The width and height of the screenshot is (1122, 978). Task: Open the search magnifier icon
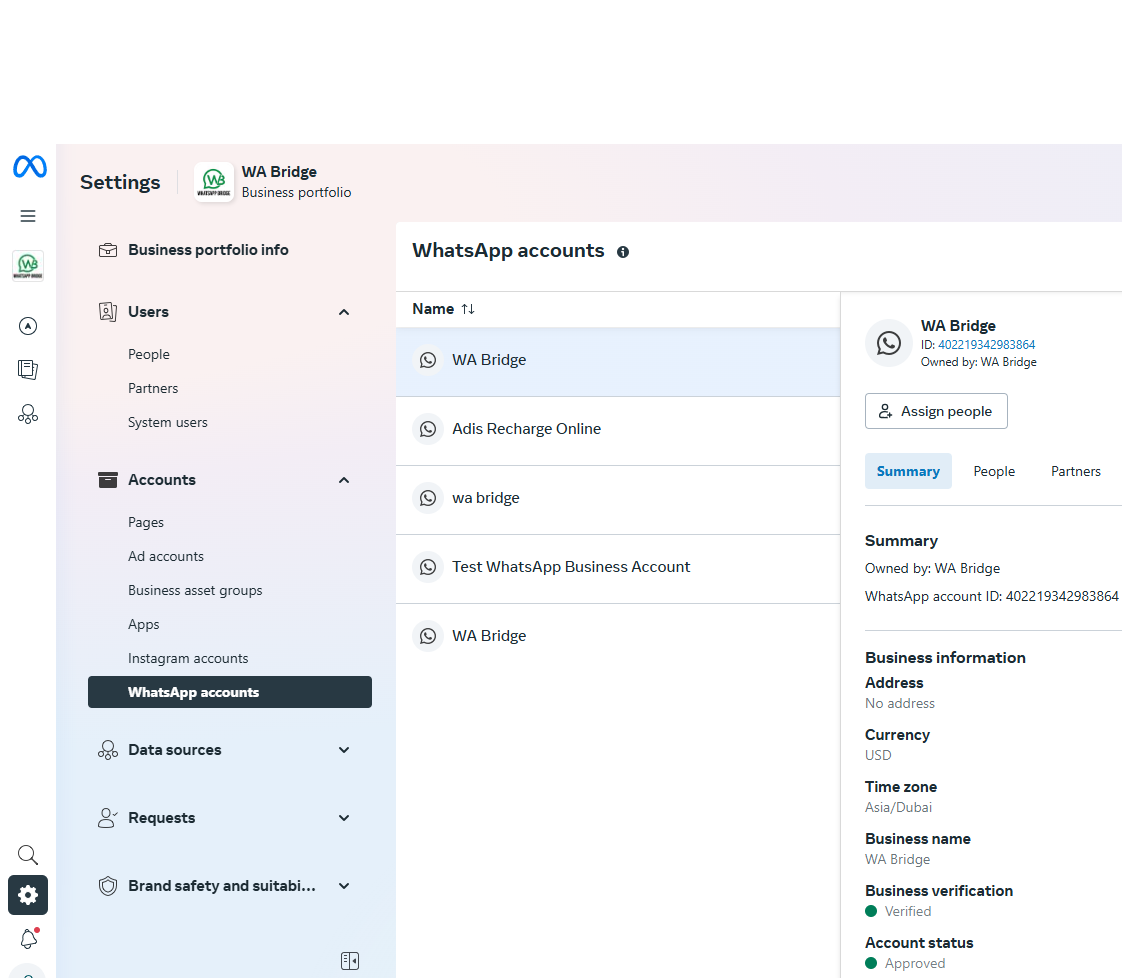[x=28, y=855]
